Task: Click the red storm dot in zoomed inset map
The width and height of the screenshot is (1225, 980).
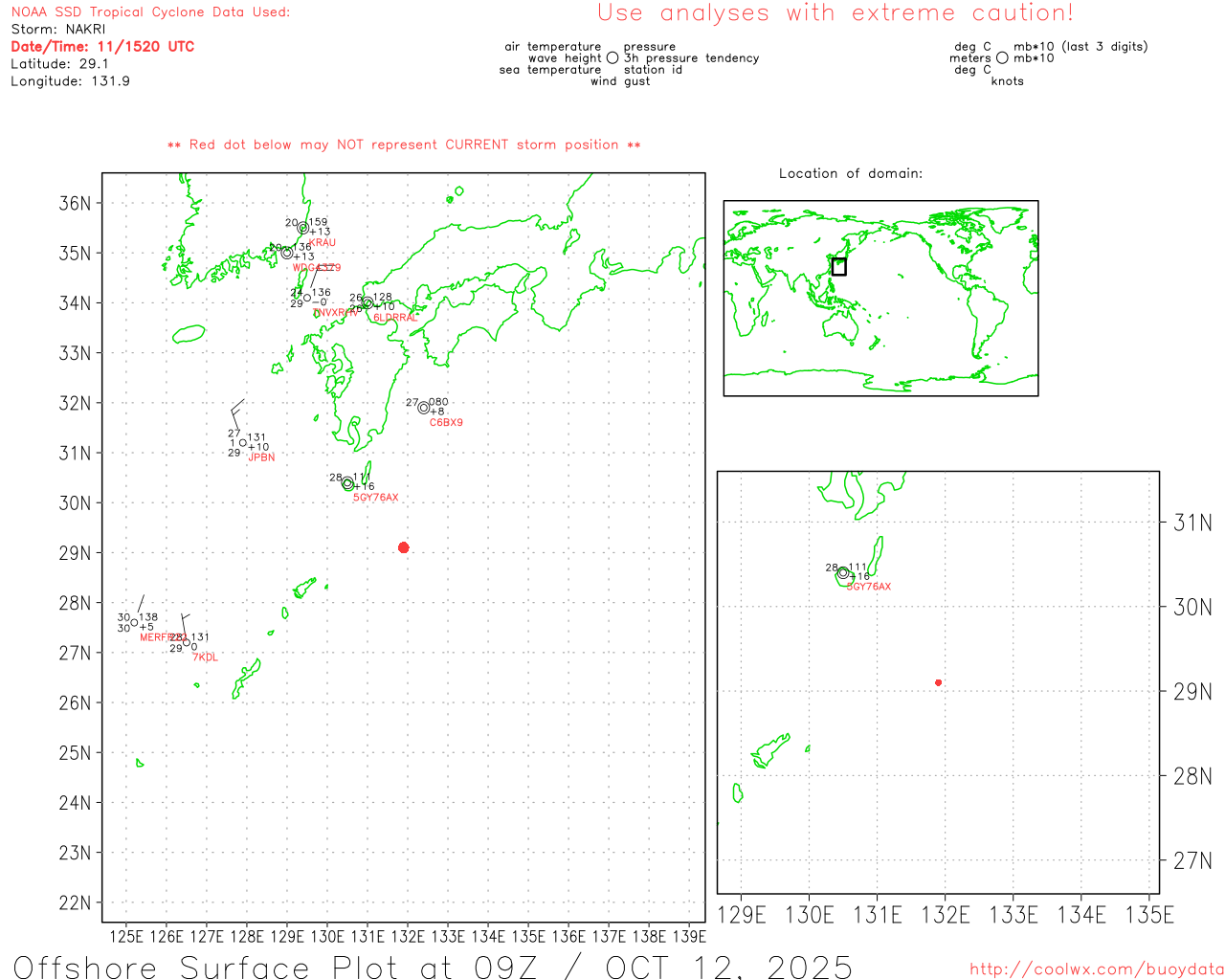Action: pyautogui.click(x=939, y=682)
